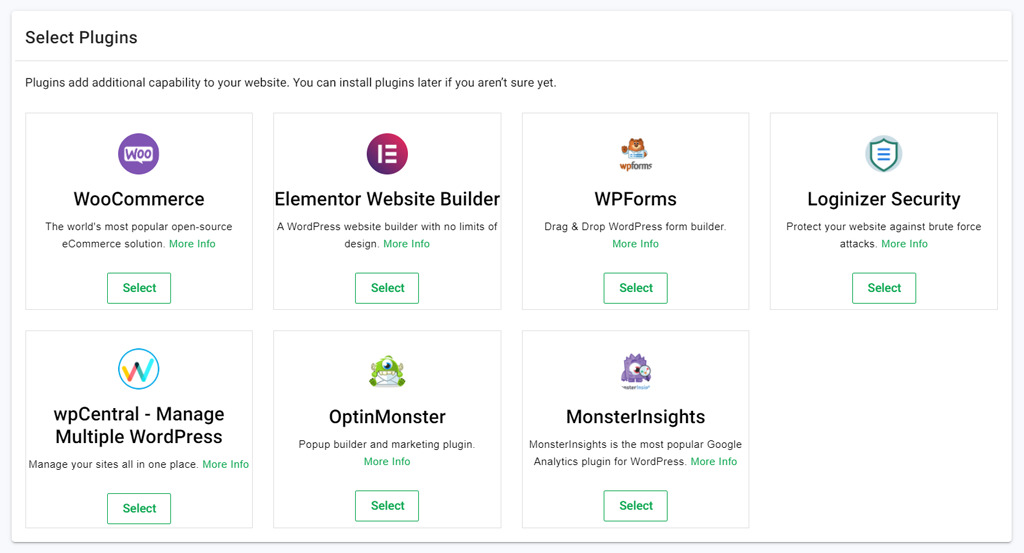The height and width of the screenshot is (553, 1024).
Task: View More Info about WPForms
Action: (x=635, y=244)
